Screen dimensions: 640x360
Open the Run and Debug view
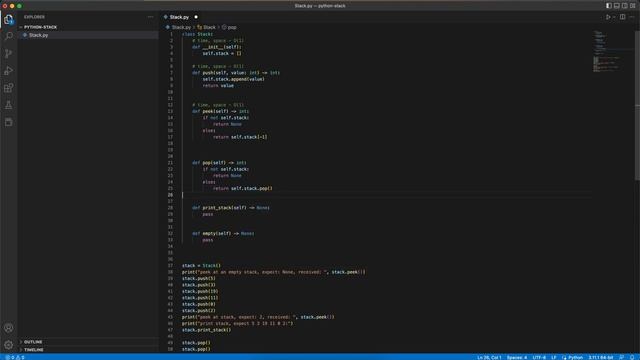(9, 71)
